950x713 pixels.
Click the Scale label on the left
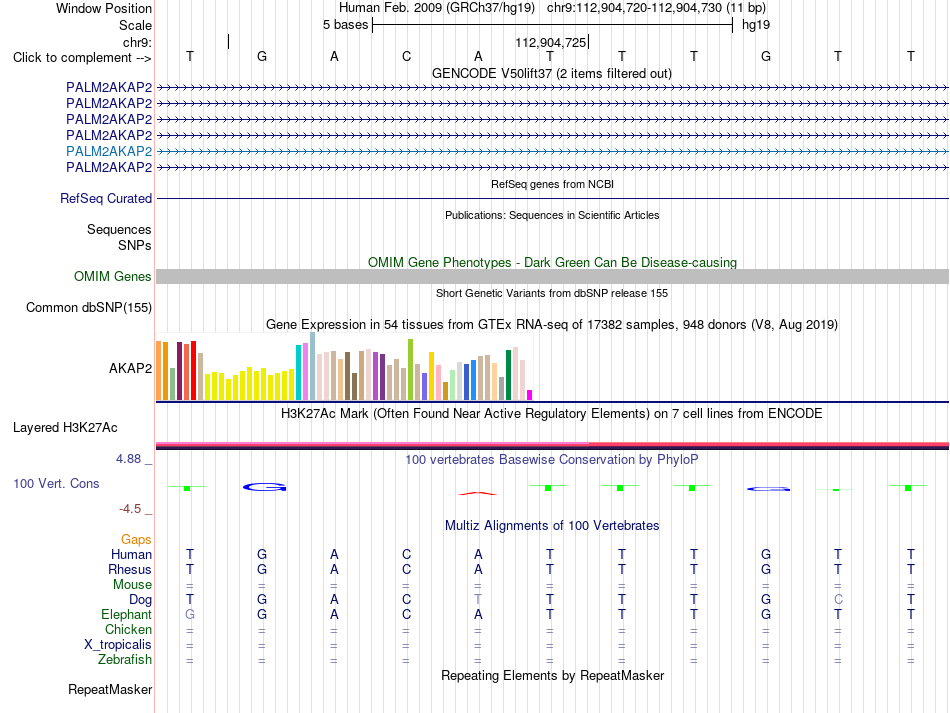(x=135, y=25)
